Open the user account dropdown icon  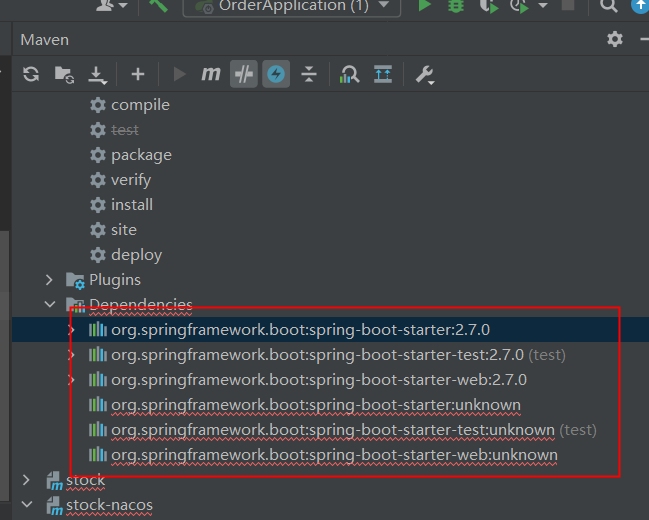click(111, 5)
